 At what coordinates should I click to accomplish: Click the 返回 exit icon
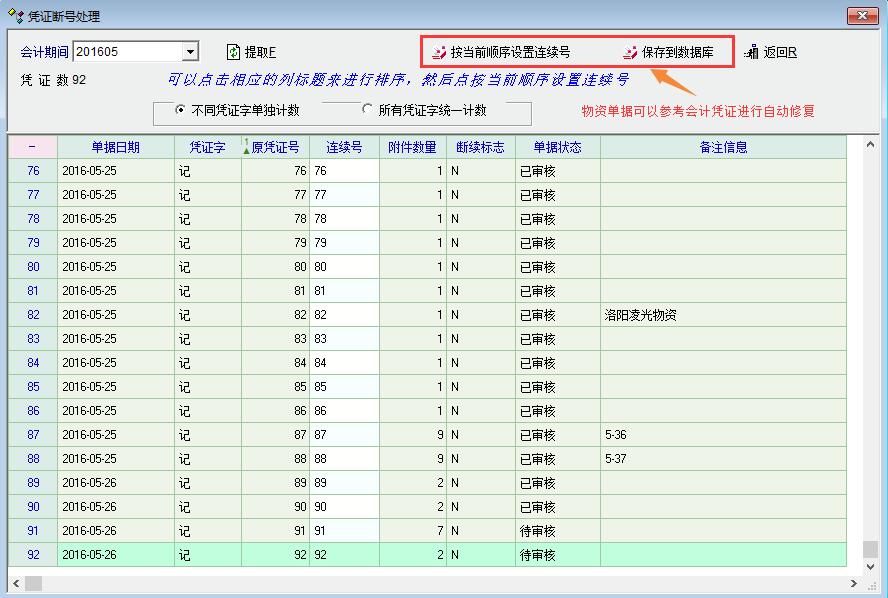751,52
